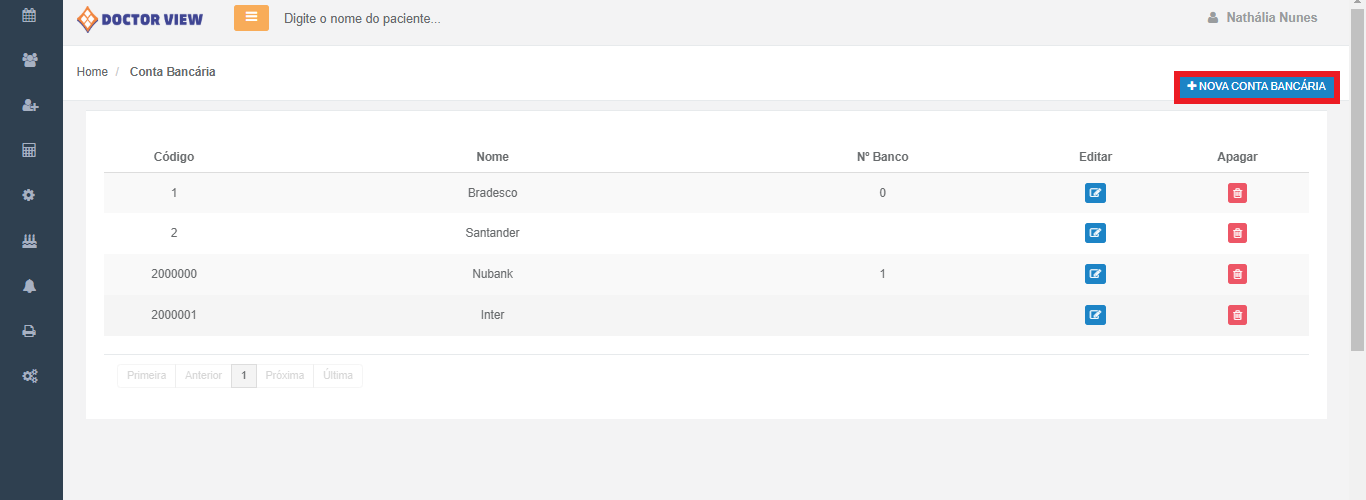The height and width of the screenshot is (500, 1366).
Task: Click the Doctor View logo
Action: point(140,19)
